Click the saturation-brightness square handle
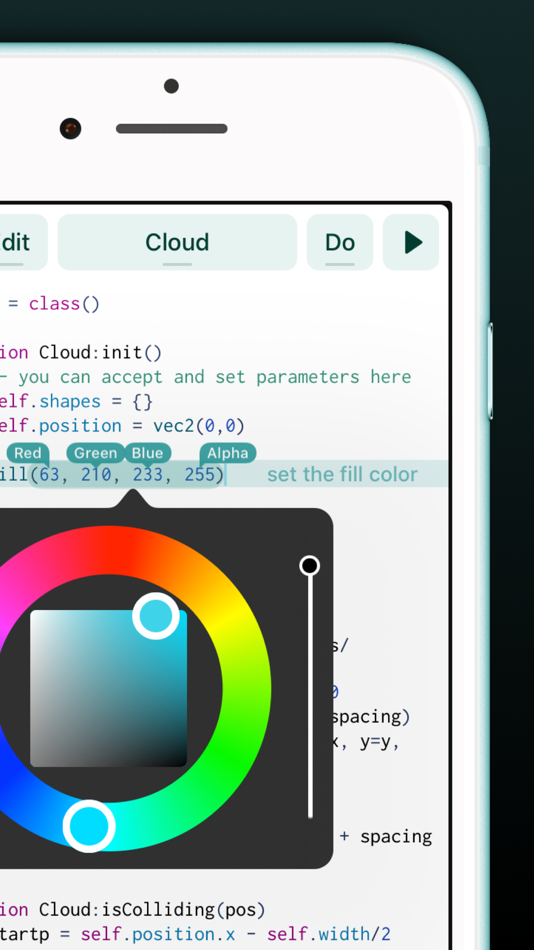 156,616
